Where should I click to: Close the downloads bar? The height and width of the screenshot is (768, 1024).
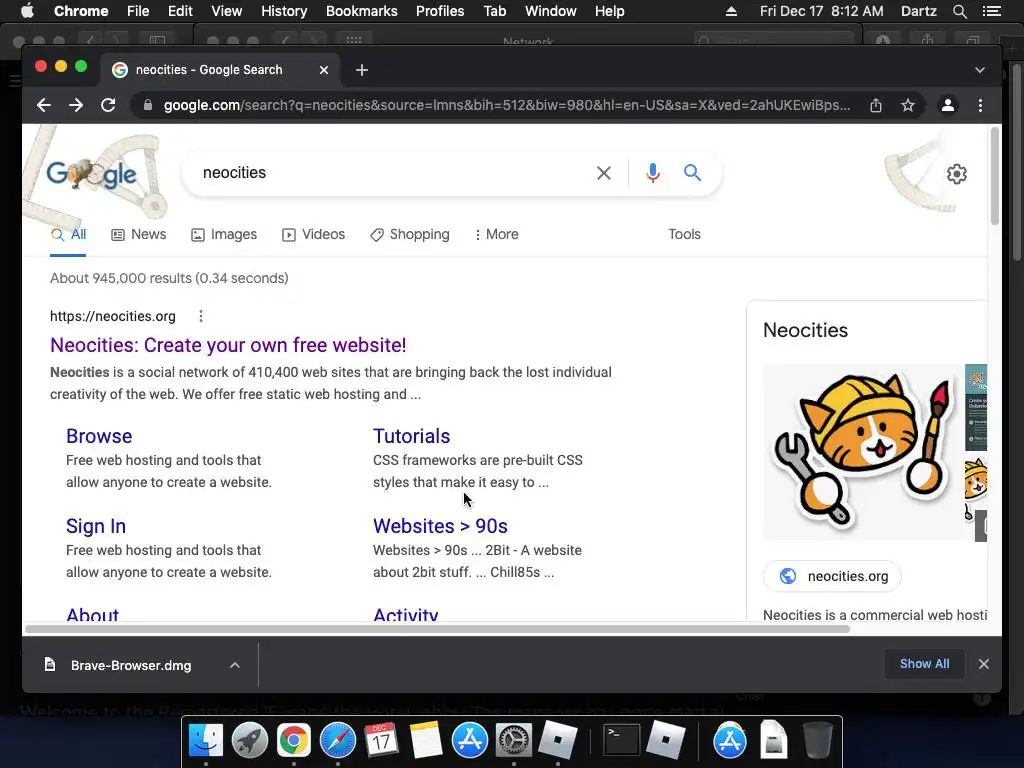point(984,664)
